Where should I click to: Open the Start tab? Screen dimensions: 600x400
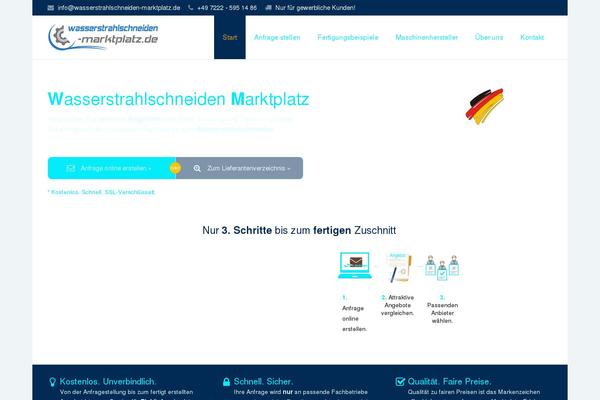pyautogui.click(x=230, y=37)
